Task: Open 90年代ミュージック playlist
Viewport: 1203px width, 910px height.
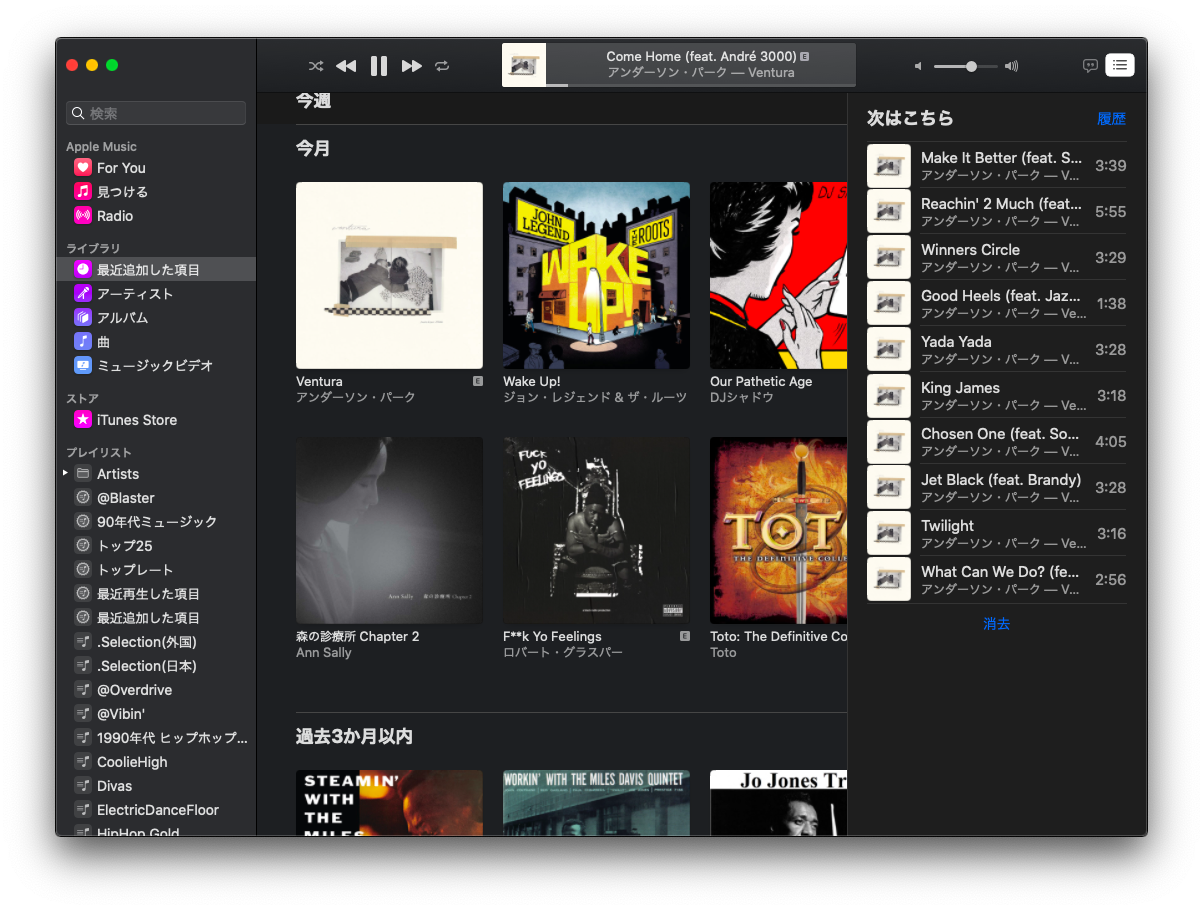Action: click(156, 522)
